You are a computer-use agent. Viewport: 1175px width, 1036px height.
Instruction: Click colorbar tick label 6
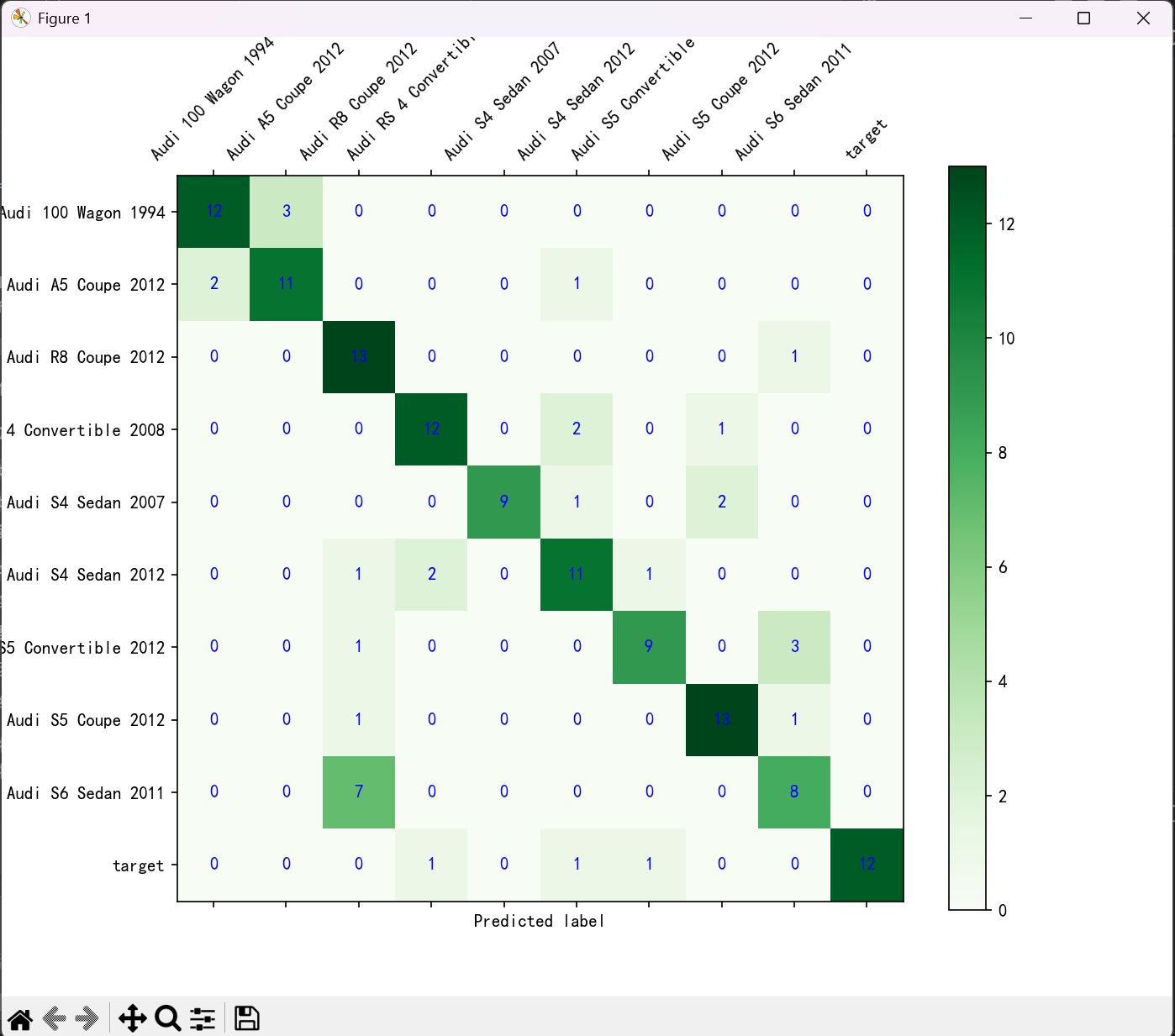(1002, 567)
